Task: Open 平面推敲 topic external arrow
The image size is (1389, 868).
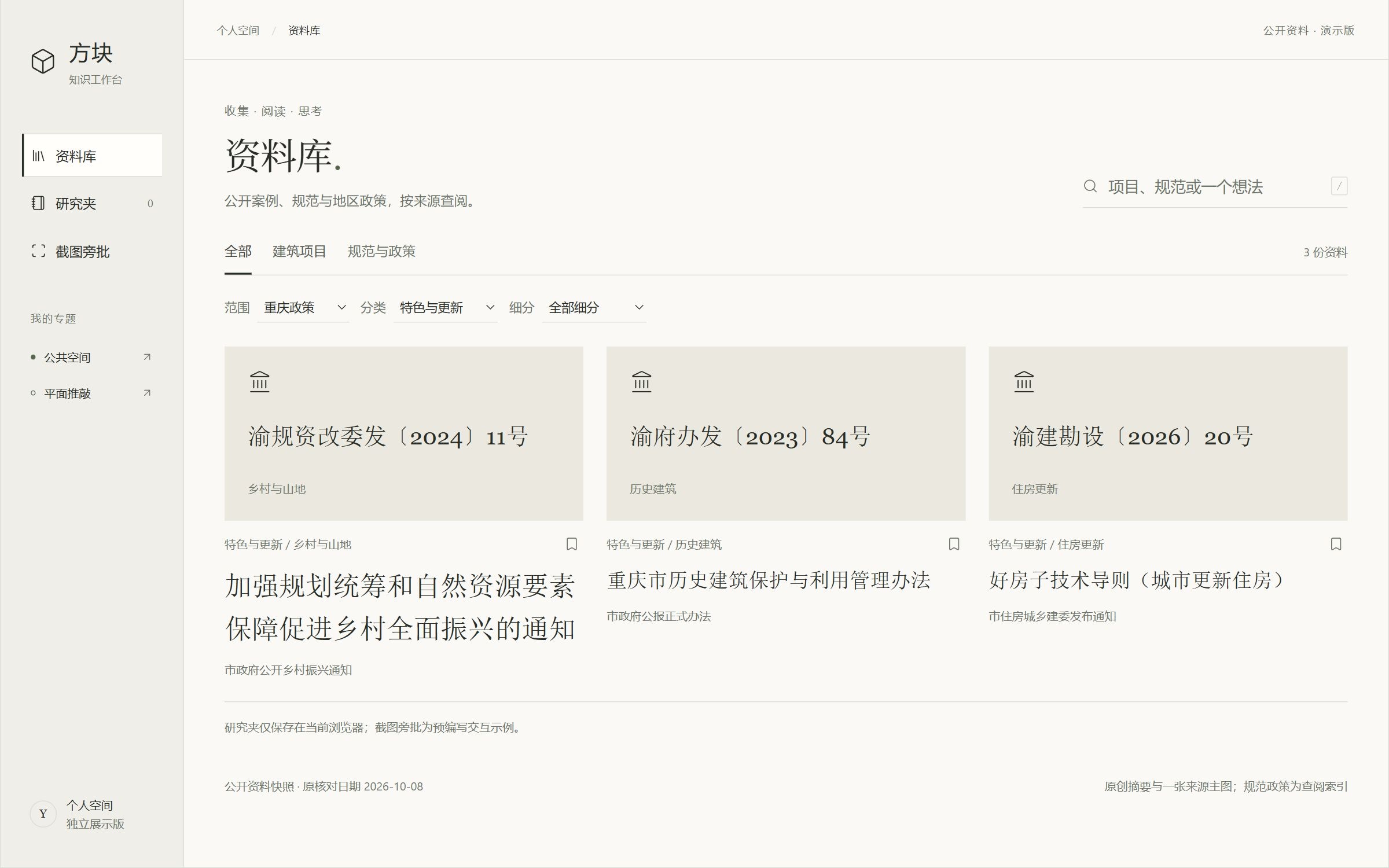Action: point(147,393)
